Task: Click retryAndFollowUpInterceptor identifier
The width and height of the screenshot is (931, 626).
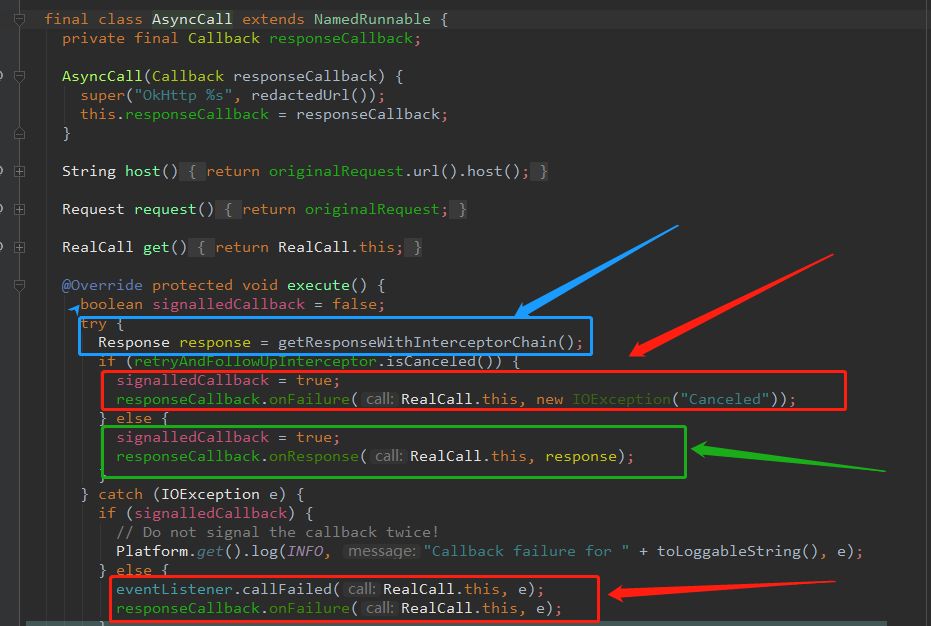Action: point(255,362)
